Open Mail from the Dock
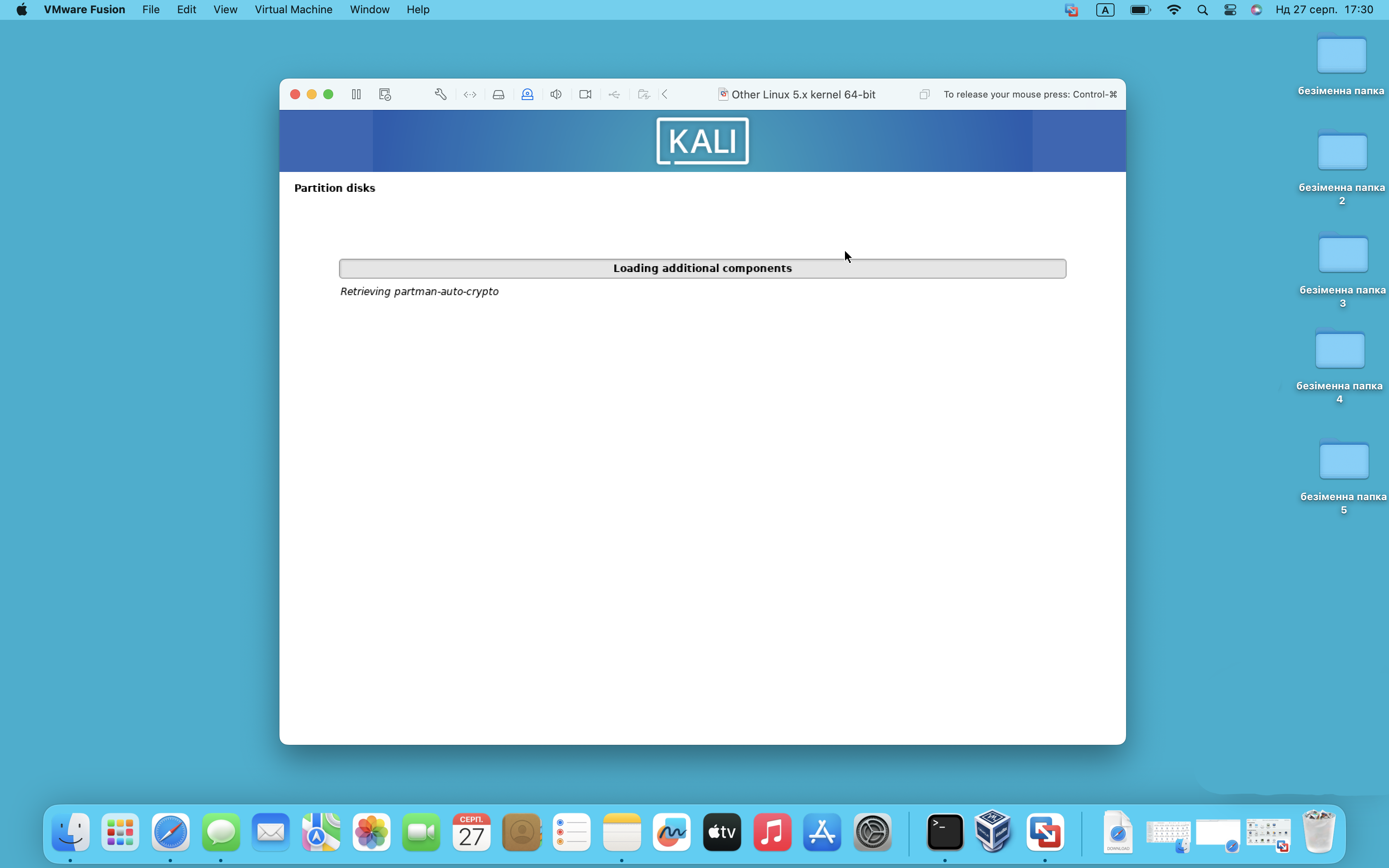The width and height of the screenshot is (1389, 868). tap(271, 832)
